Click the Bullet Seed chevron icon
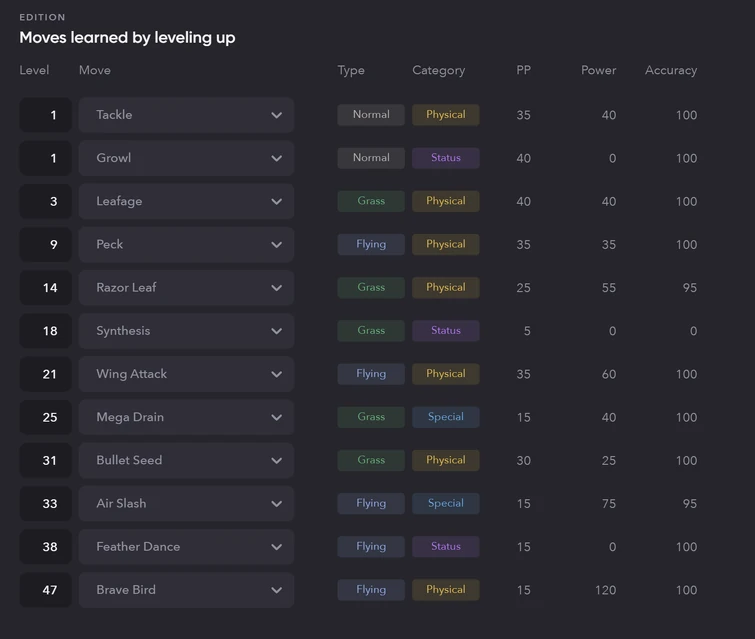Image resolution: width=755 pixels, height=639 pixels. (x=276, y=461)
